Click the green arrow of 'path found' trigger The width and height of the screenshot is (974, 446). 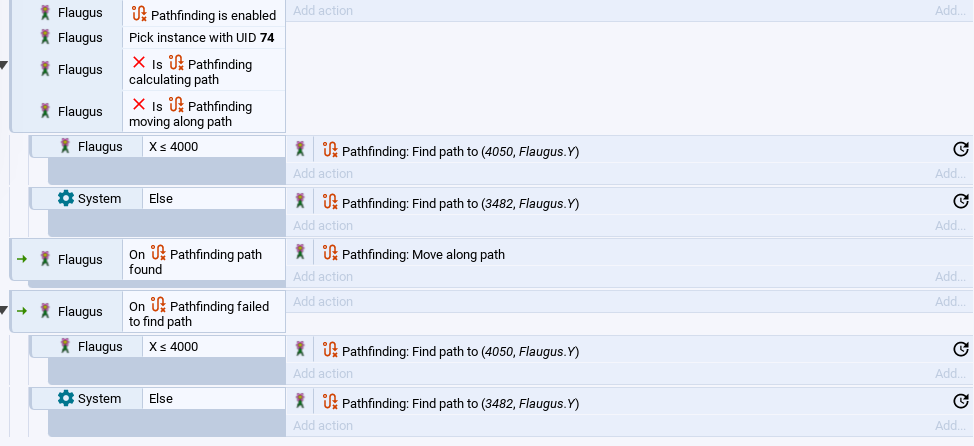coord(21,259)
